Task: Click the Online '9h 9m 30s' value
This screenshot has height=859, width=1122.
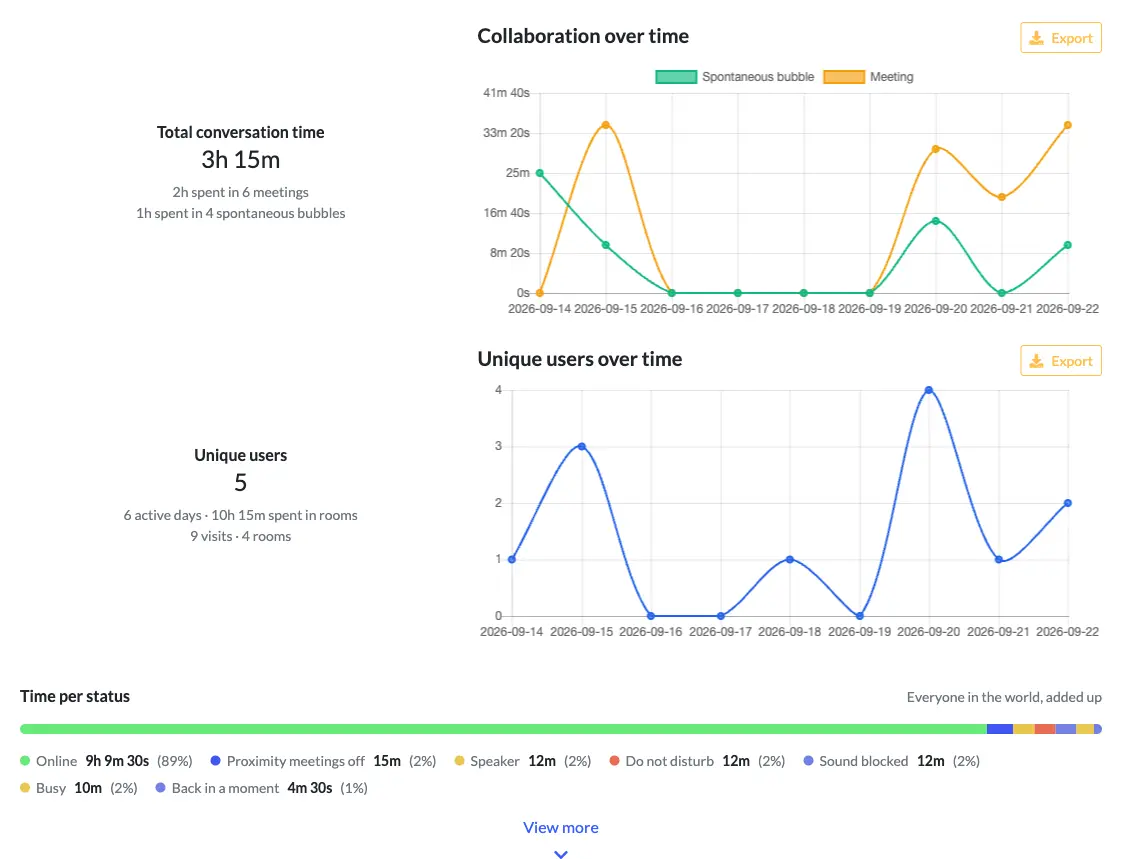Action: point(117,761)
